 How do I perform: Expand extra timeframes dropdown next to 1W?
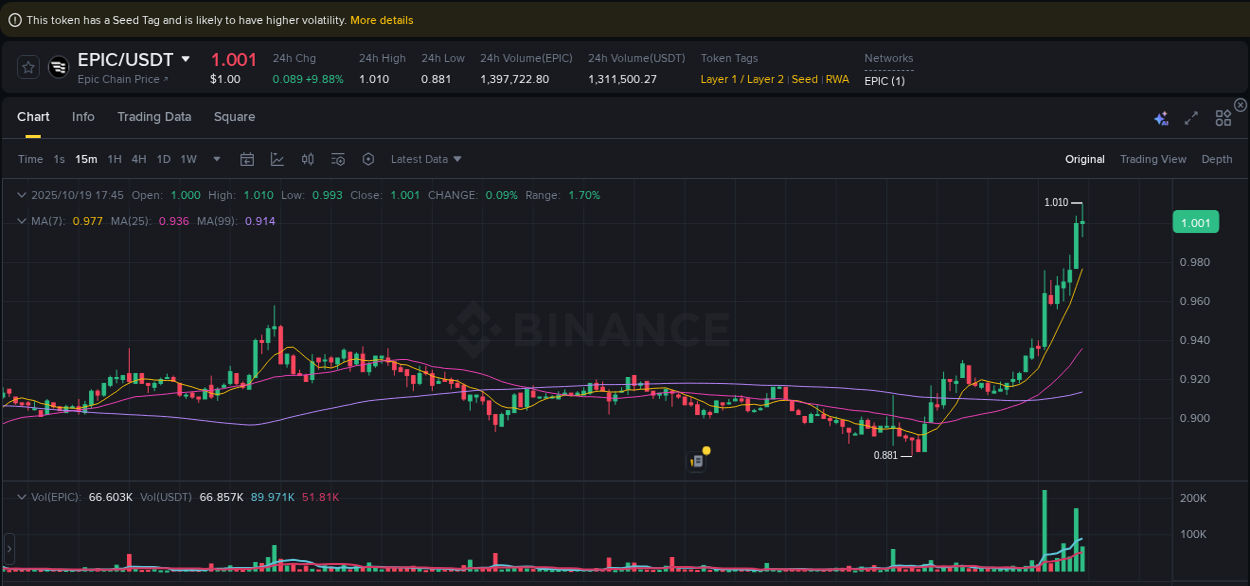216,159
